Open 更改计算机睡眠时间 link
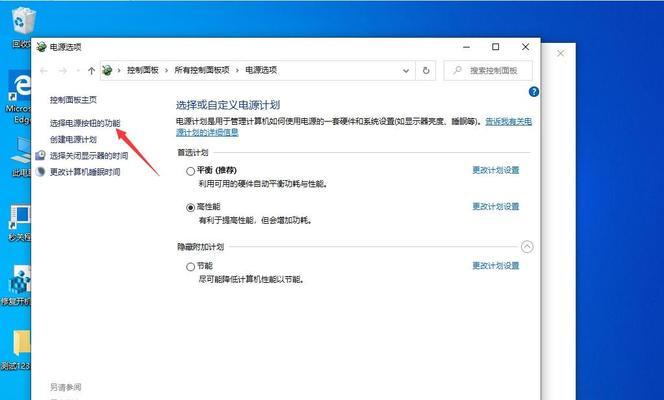This screenshot has width=664, height=400. pos(85,172)
